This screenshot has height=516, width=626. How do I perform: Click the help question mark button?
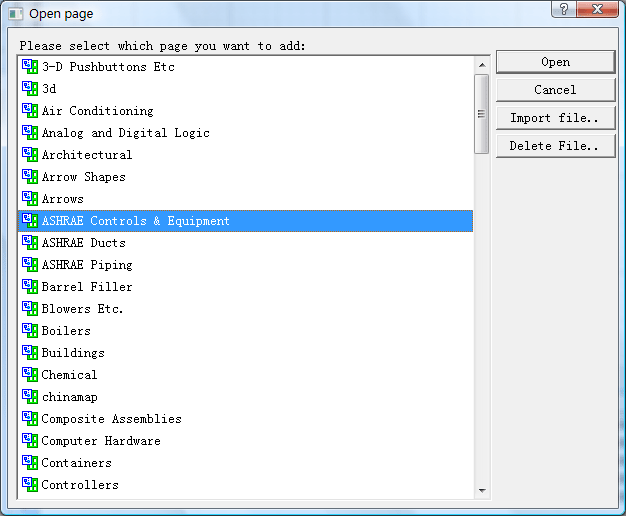coord(563,9)
